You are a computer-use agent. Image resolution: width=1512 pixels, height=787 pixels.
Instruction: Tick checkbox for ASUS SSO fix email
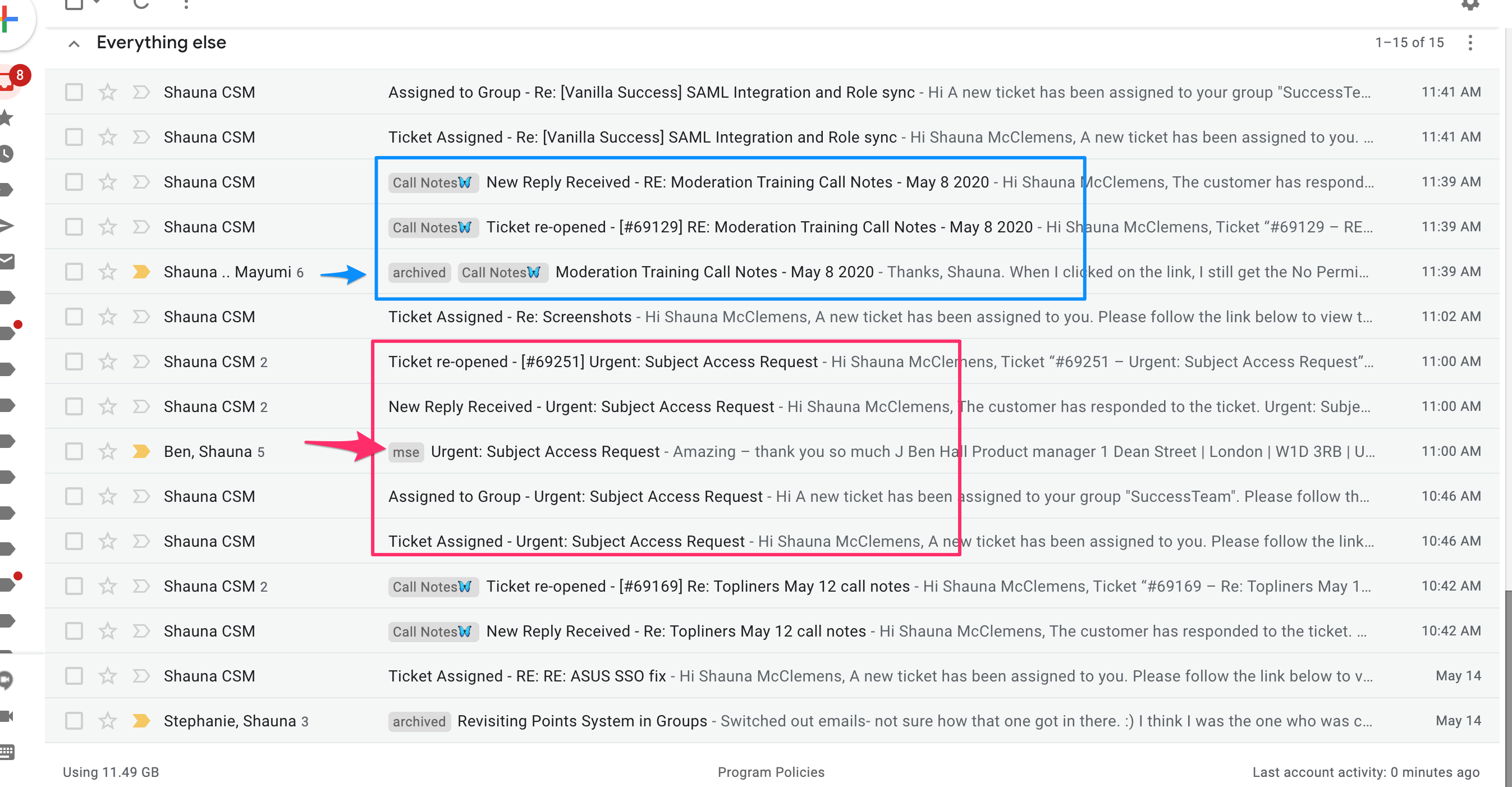(74, 676)
